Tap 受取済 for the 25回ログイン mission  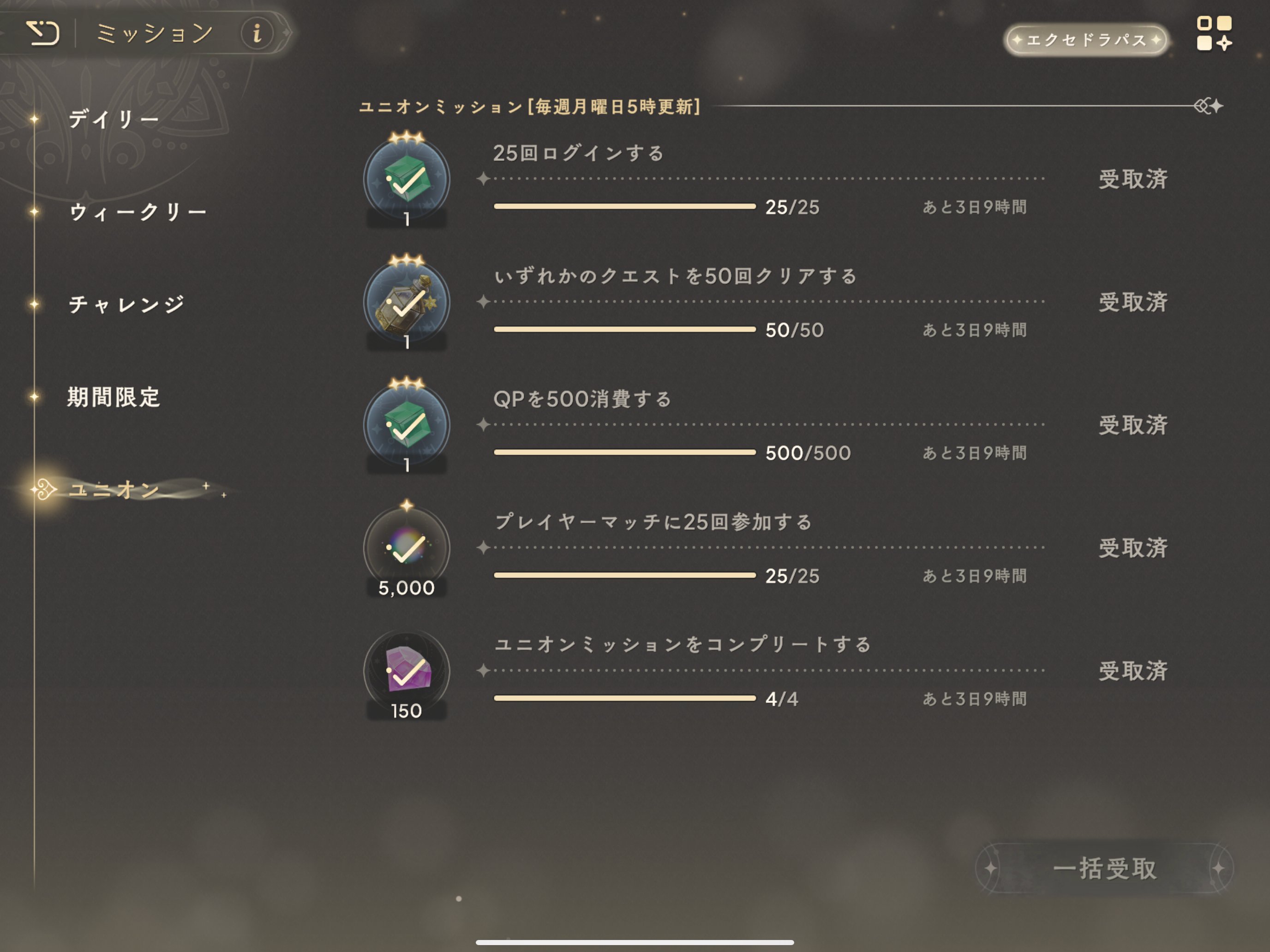(1133, 179)
